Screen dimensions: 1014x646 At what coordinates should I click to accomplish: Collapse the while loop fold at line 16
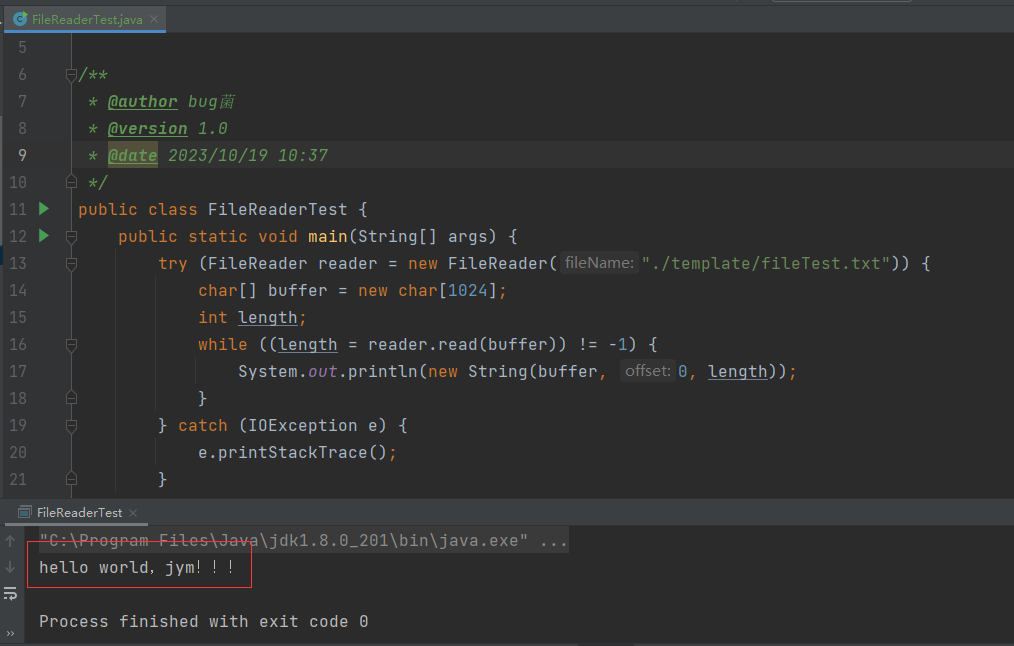coord(72,345)
